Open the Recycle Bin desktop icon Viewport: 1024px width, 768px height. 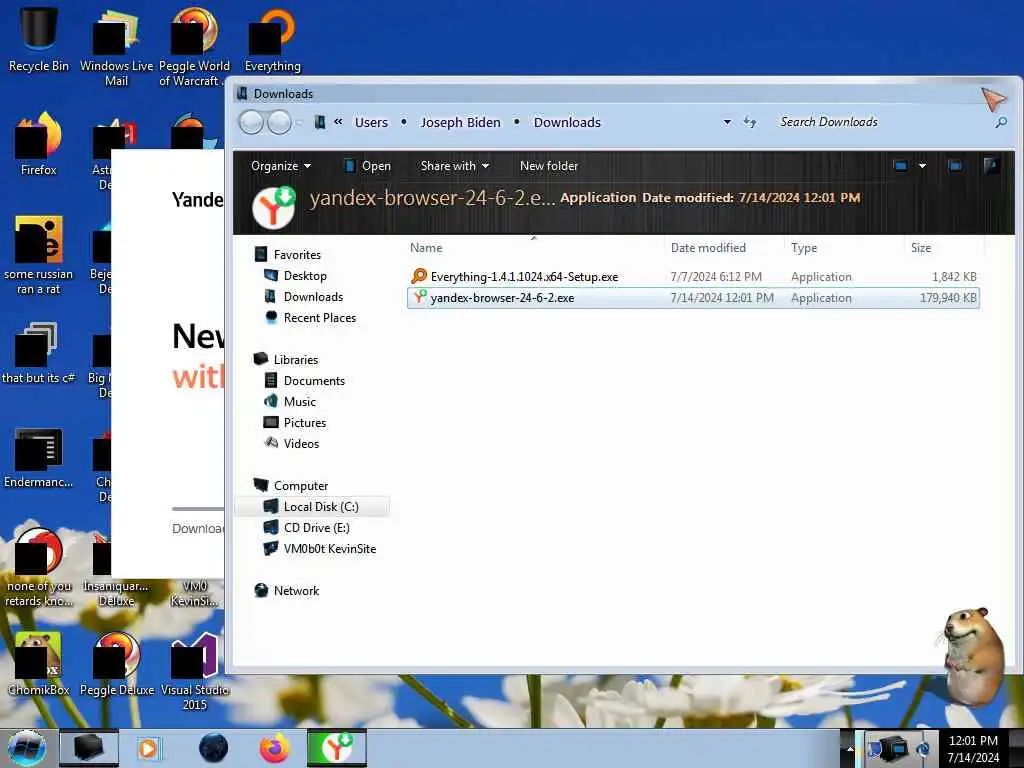coord(39,39)
